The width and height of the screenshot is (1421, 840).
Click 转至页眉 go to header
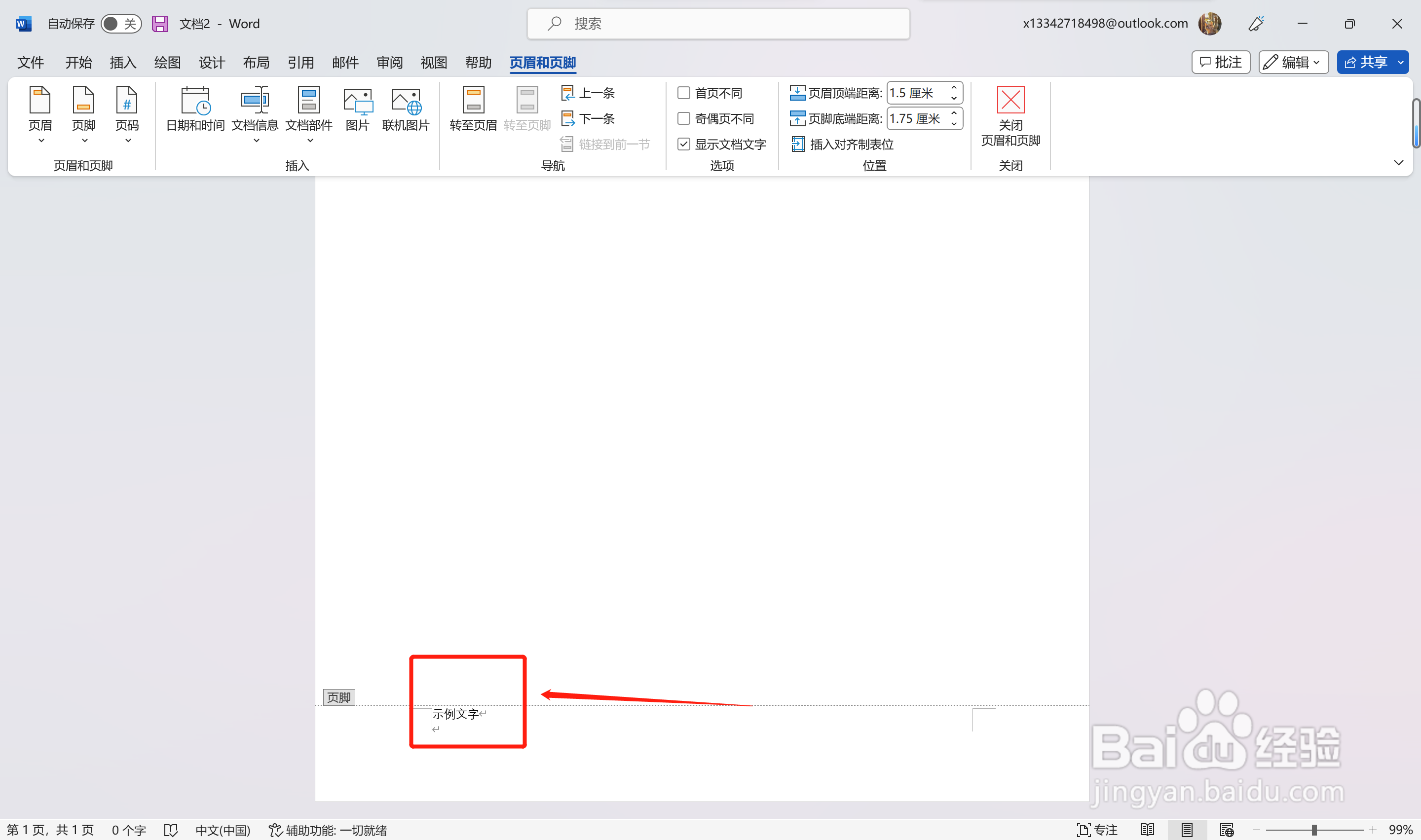[x=473, y=109]
